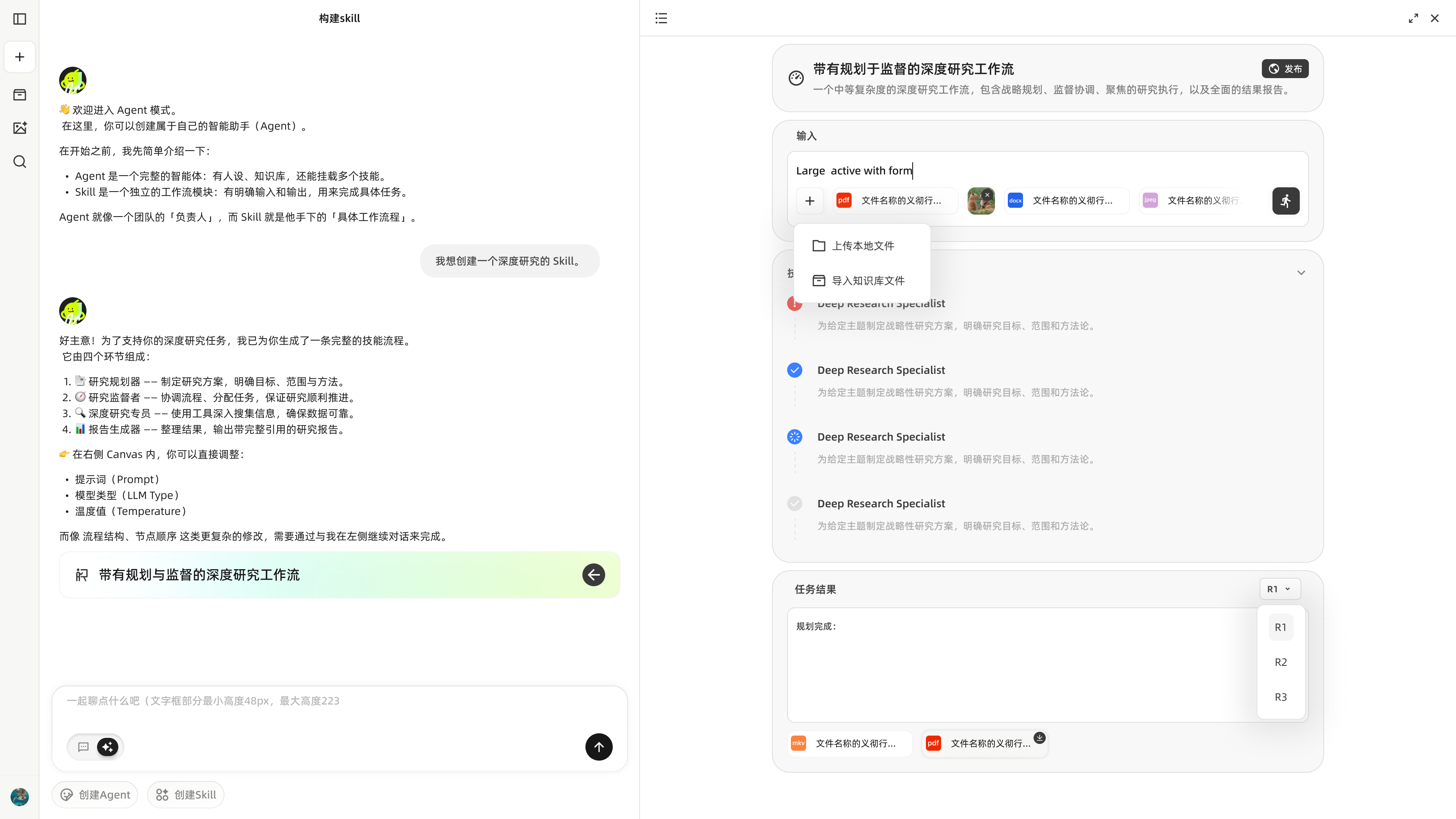Expand the canvas to fullscreen

click(1414, 18)
